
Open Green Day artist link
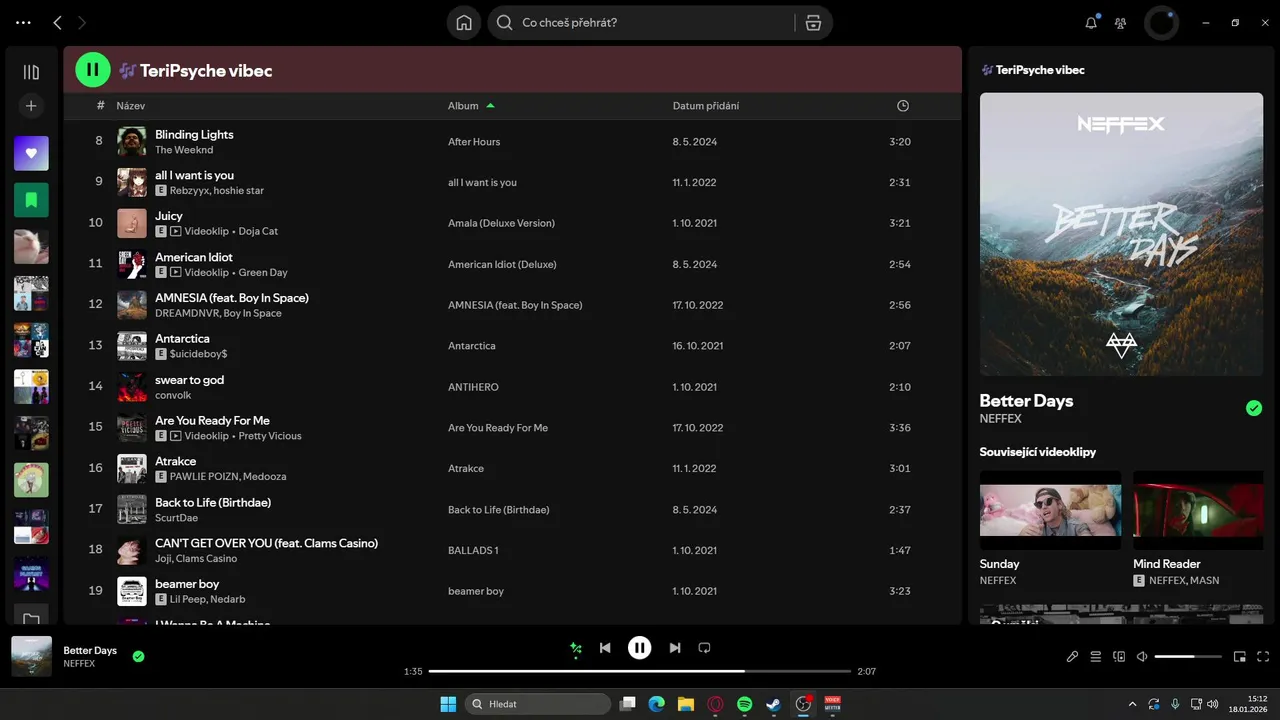(x=263, y=272)
